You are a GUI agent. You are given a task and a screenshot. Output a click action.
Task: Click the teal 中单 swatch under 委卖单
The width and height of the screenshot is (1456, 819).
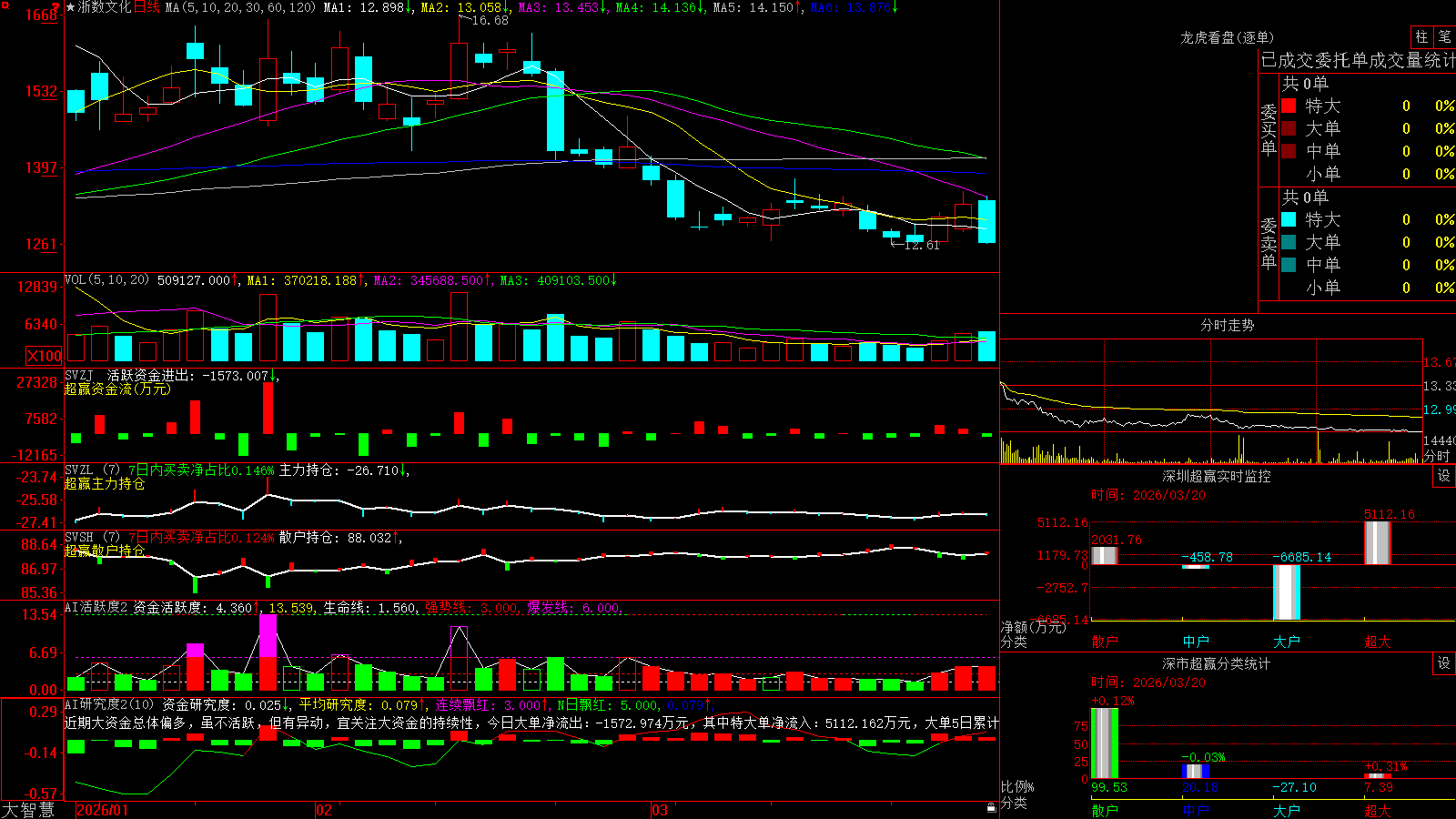[1289, 264]
